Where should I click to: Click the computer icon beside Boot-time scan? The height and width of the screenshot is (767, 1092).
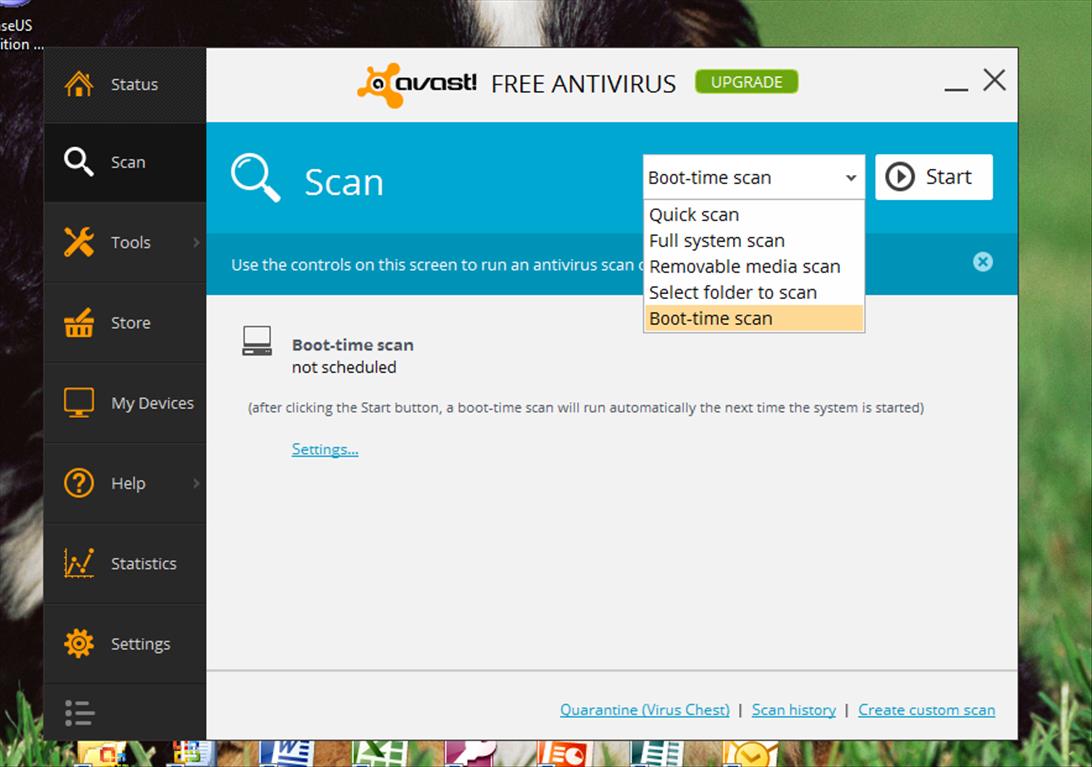coord(257,341)
